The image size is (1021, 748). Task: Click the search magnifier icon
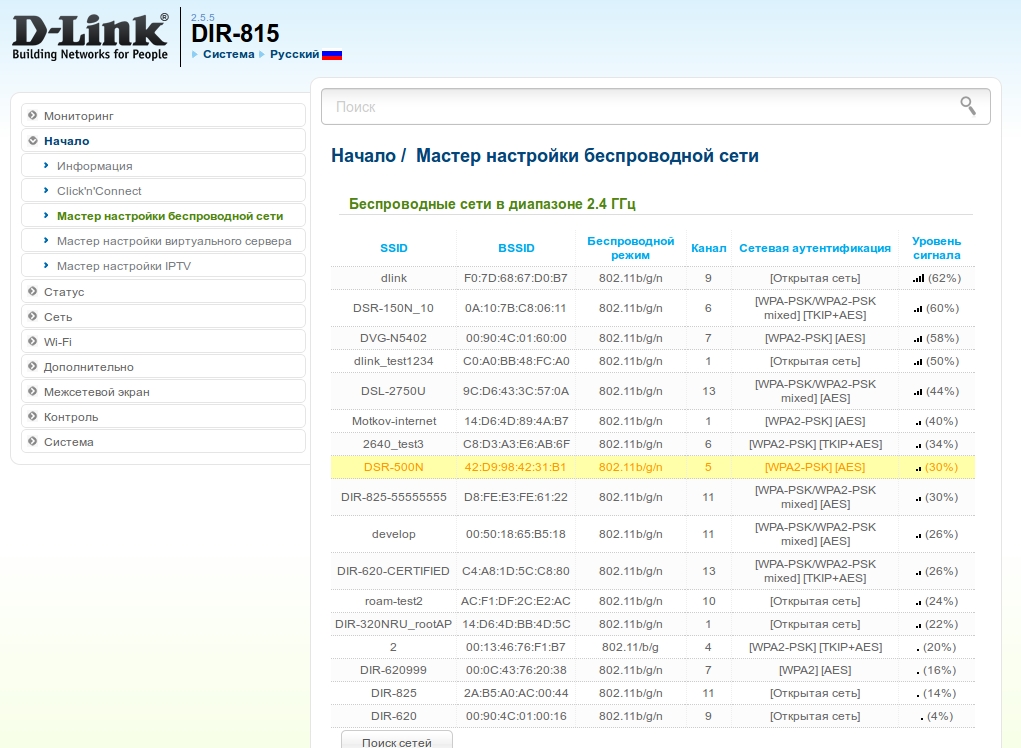click(967, 105)
